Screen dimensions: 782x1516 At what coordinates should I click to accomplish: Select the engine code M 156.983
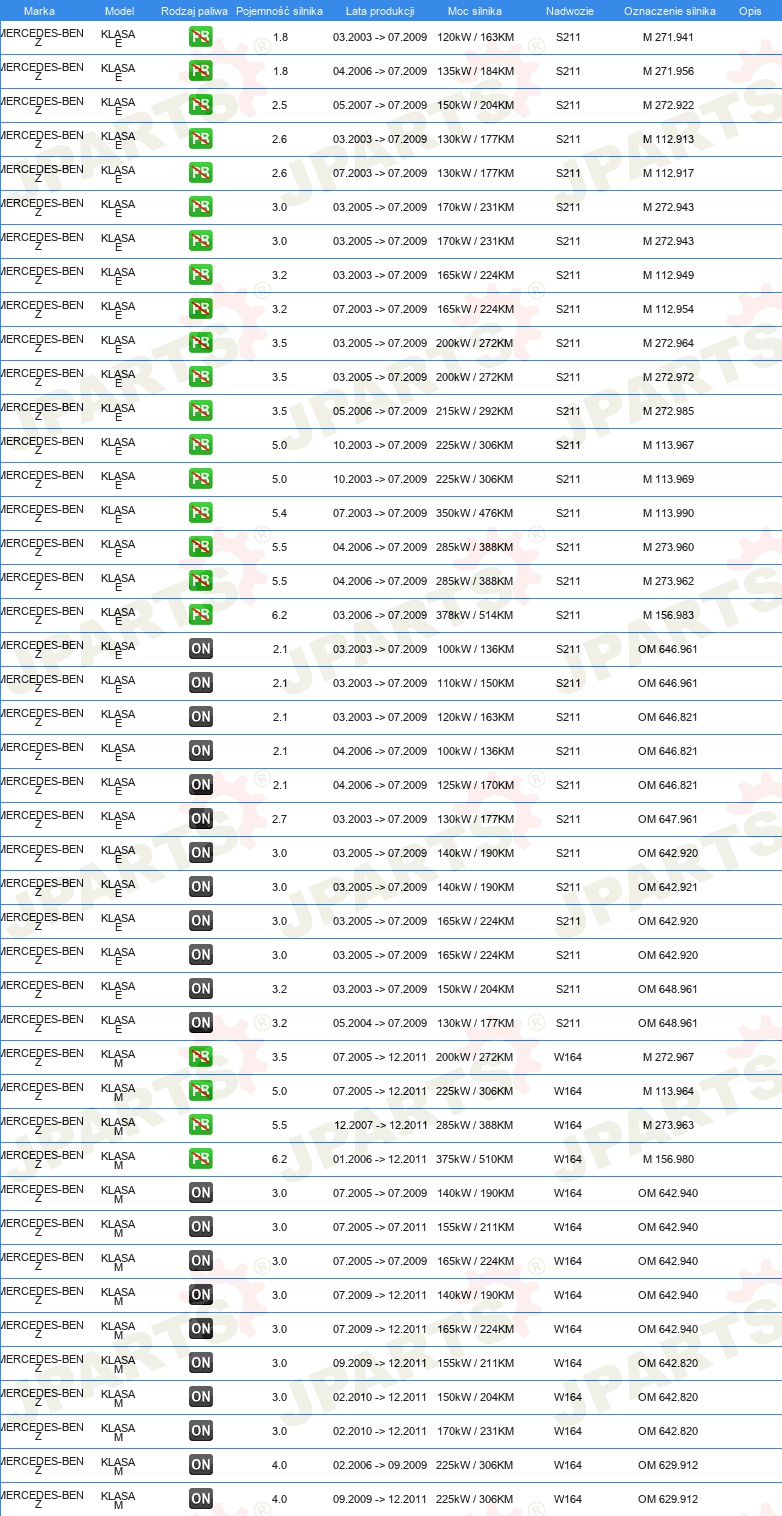tap(668, 615)
